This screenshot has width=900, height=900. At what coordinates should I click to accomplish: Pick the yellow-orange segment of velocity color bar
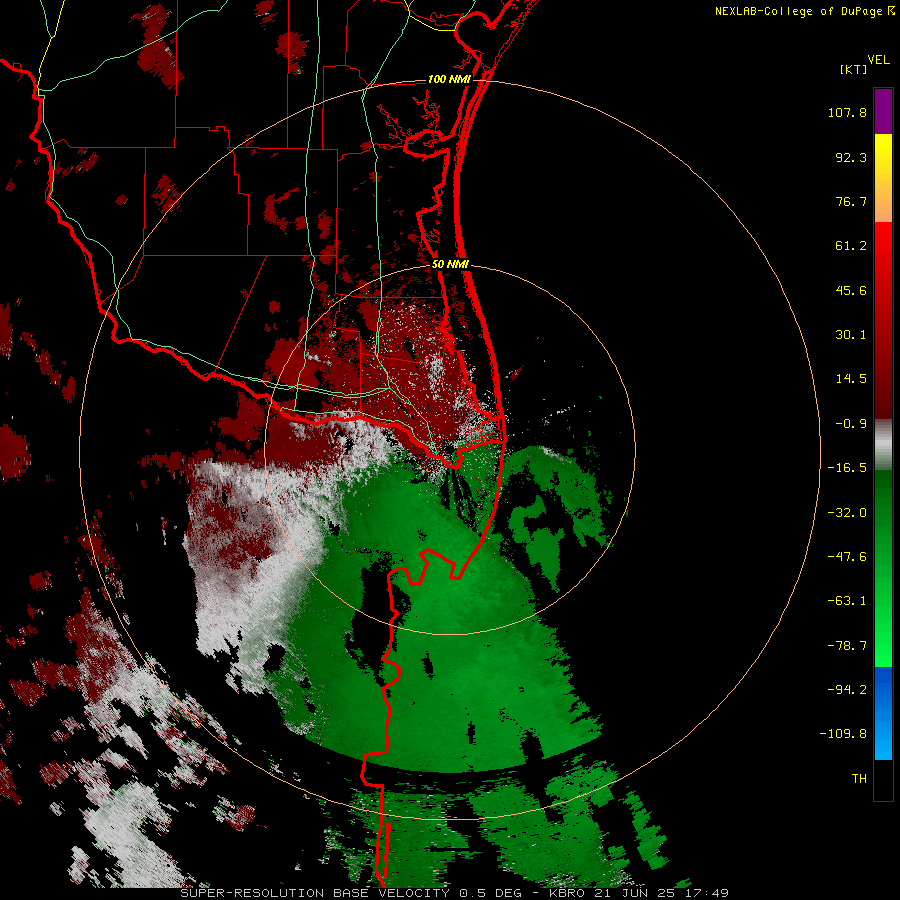[883, 178]
